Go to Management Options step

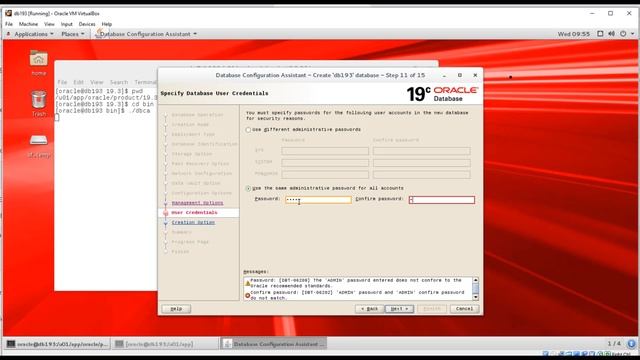coord(198,203)
